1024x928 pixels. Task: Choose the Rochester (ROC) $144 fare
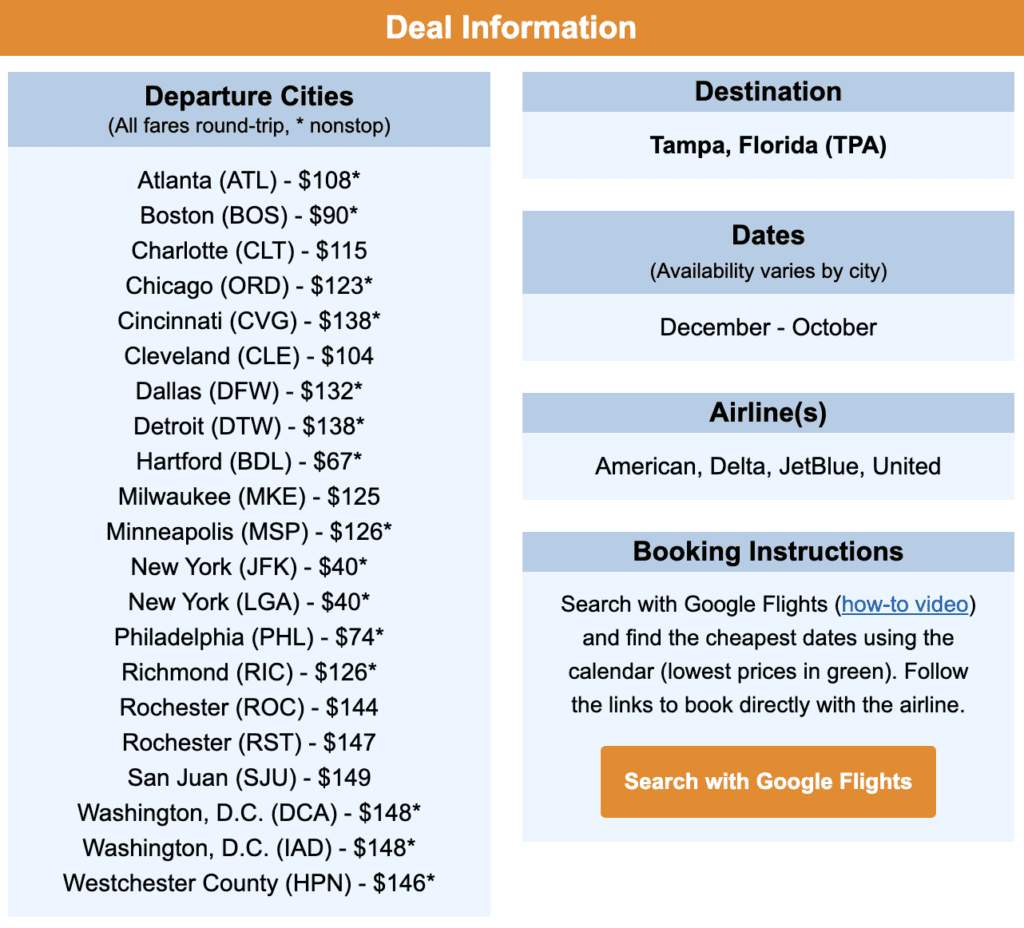pyautogui.click(x=249, y=707)
